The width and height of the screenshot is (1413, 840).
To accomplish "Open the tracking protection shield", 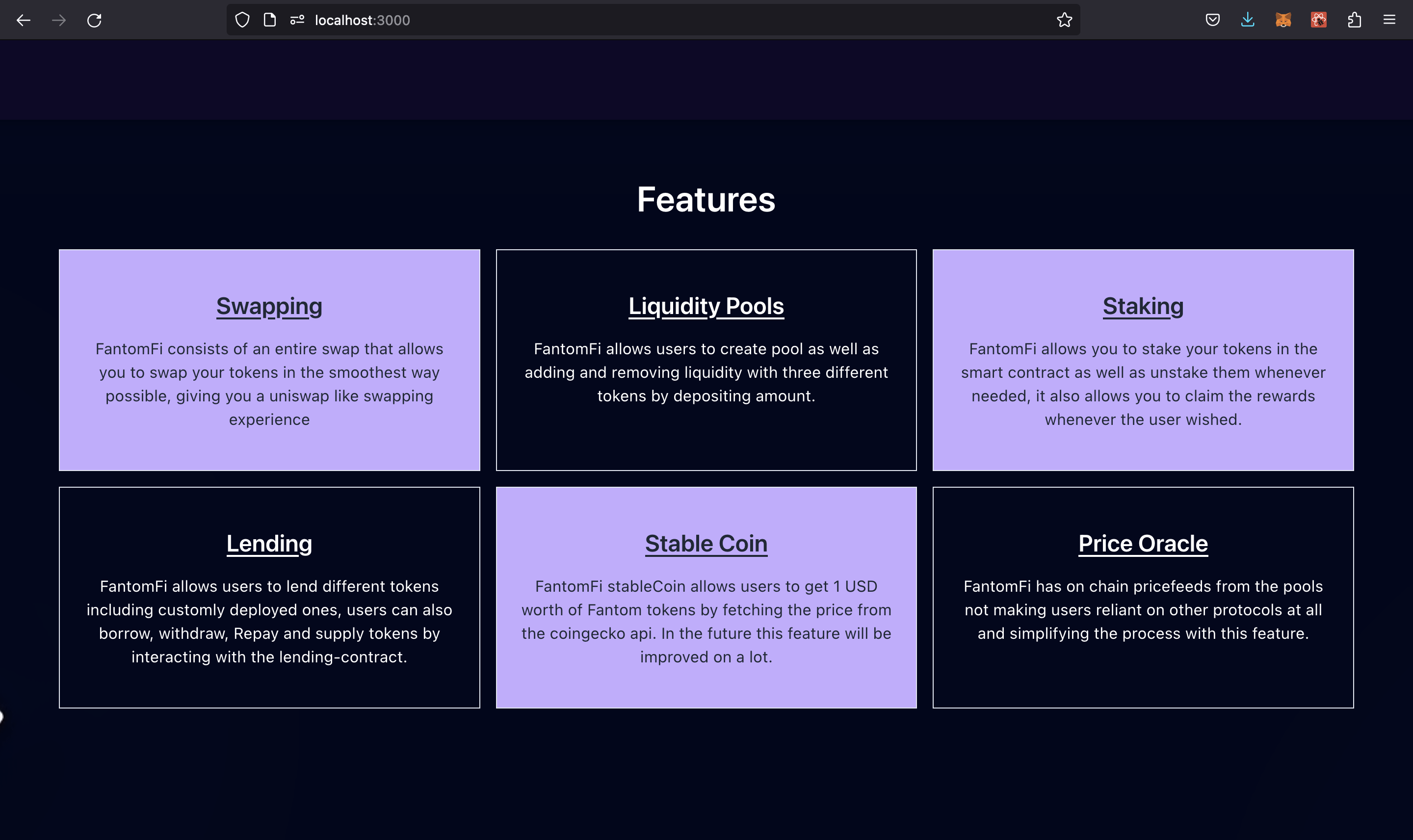I will click(x=242, y=21).
